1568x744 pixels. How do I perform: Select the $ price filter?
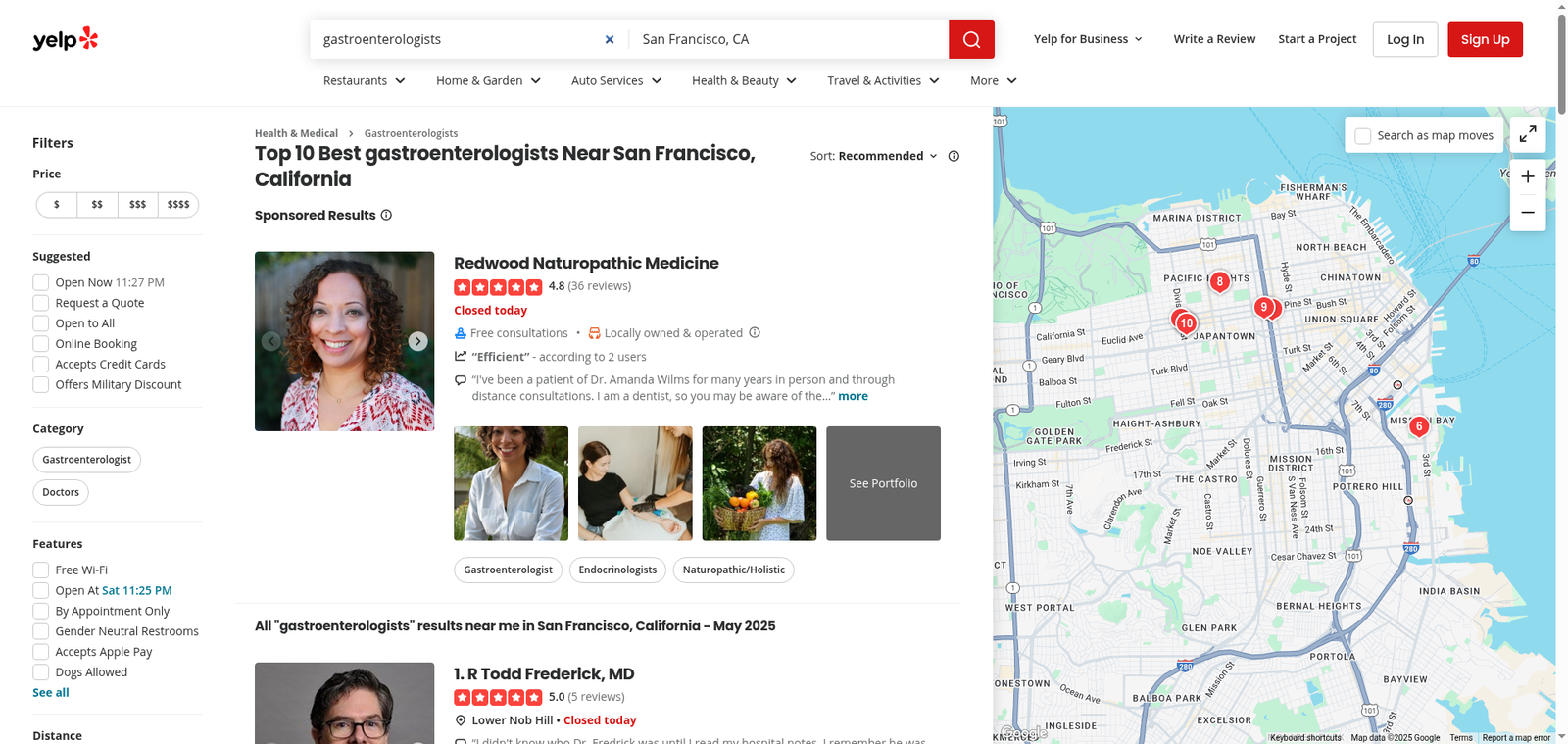(57, 204)
